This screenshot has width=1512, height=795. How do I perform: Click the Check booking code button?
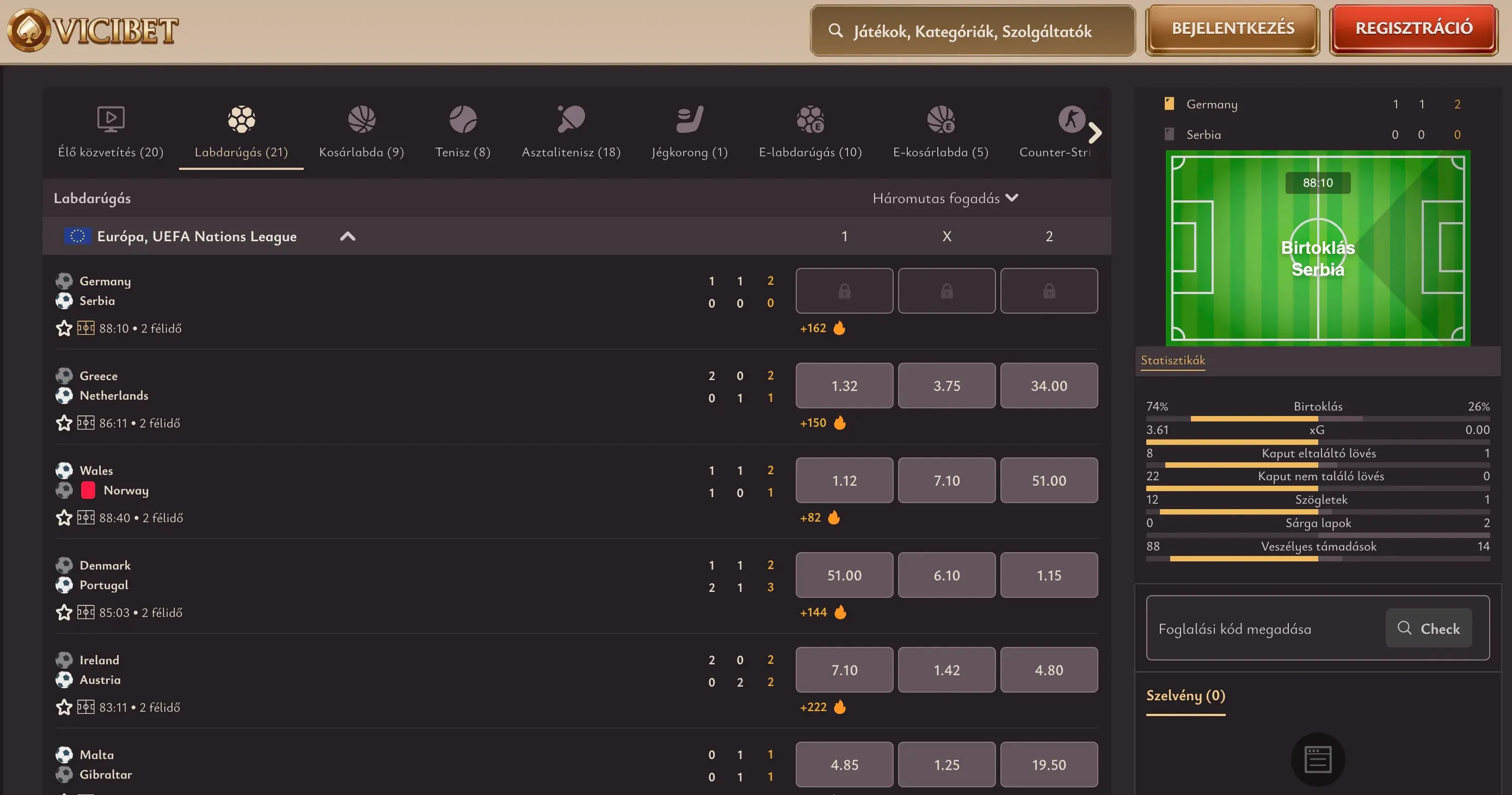pos(1429,628)
